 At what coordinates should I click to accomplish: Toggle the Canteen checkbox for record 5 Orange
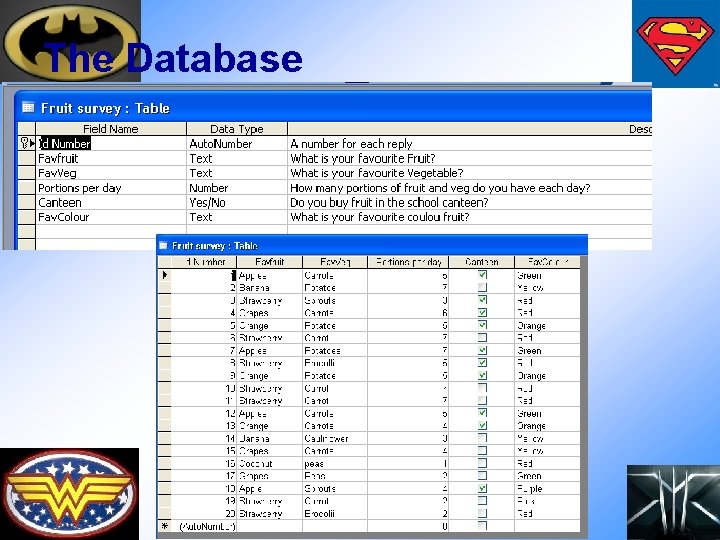(x=482, y=325)
